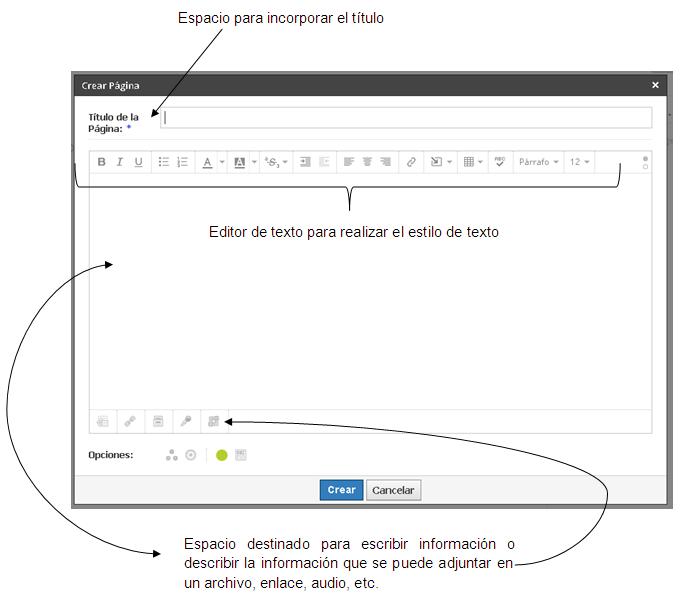Click the circular target icon in Opciones
Screen dimensions: 683x594
[x=191, y=455]
